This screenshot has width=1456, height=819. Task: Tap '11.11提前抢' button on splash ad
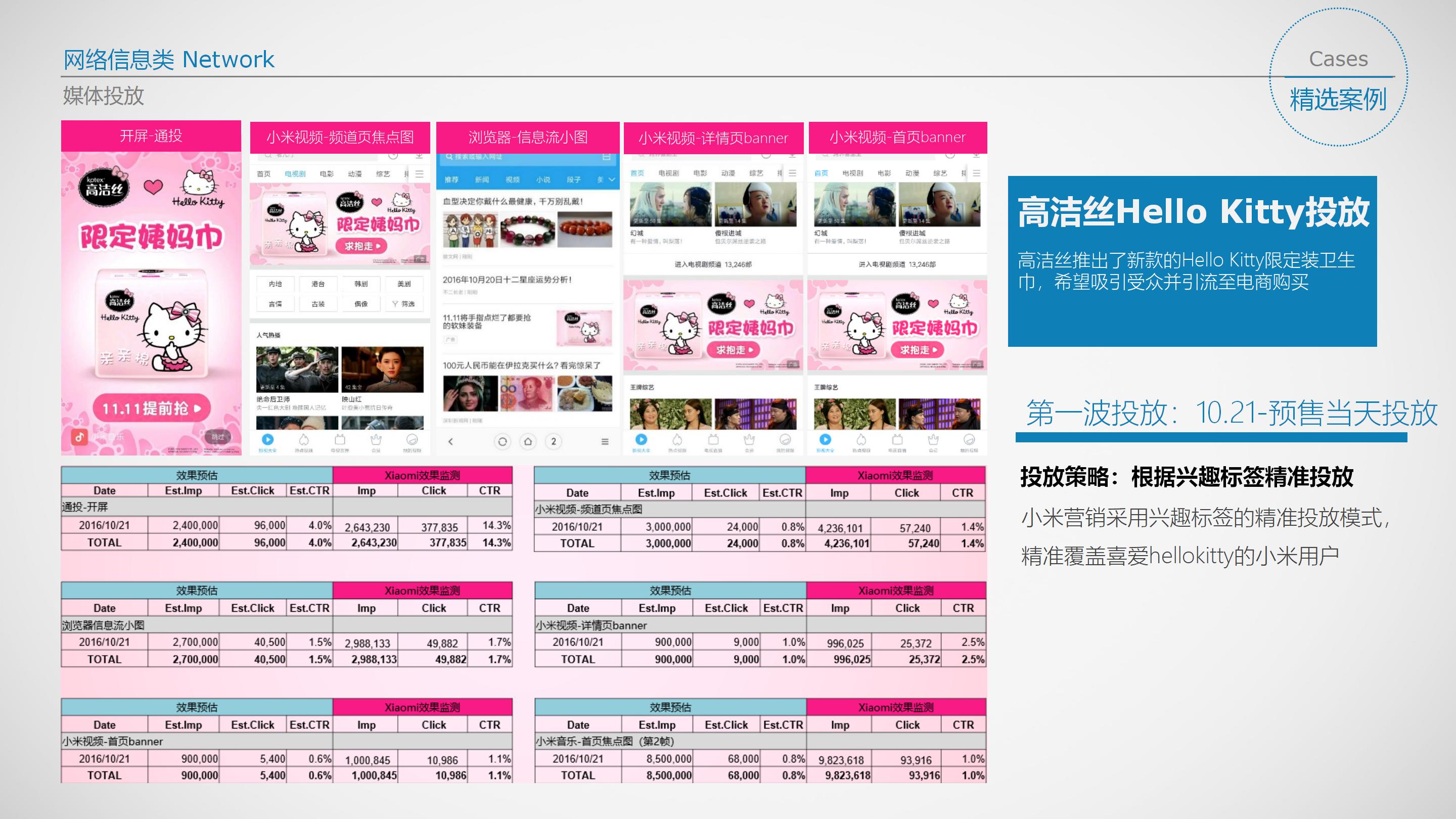coord(152,408)
